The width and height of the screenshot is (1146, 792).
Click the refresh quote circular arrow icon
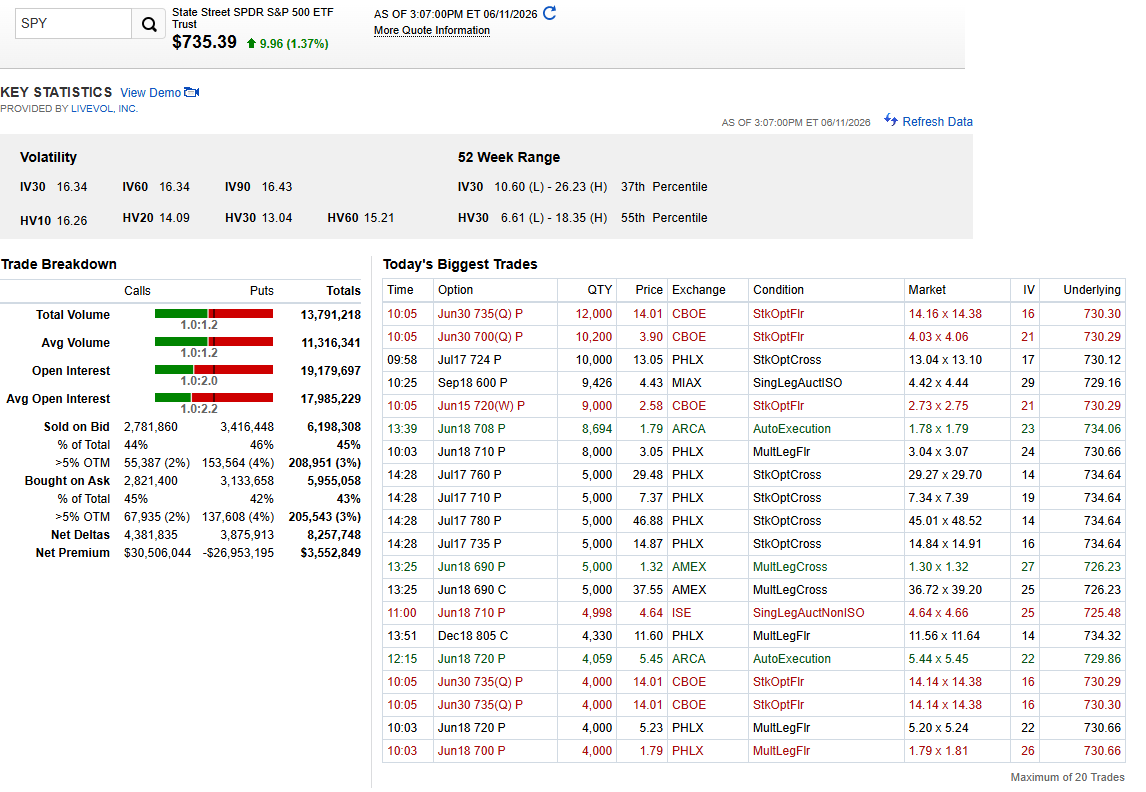click(550, 13)
